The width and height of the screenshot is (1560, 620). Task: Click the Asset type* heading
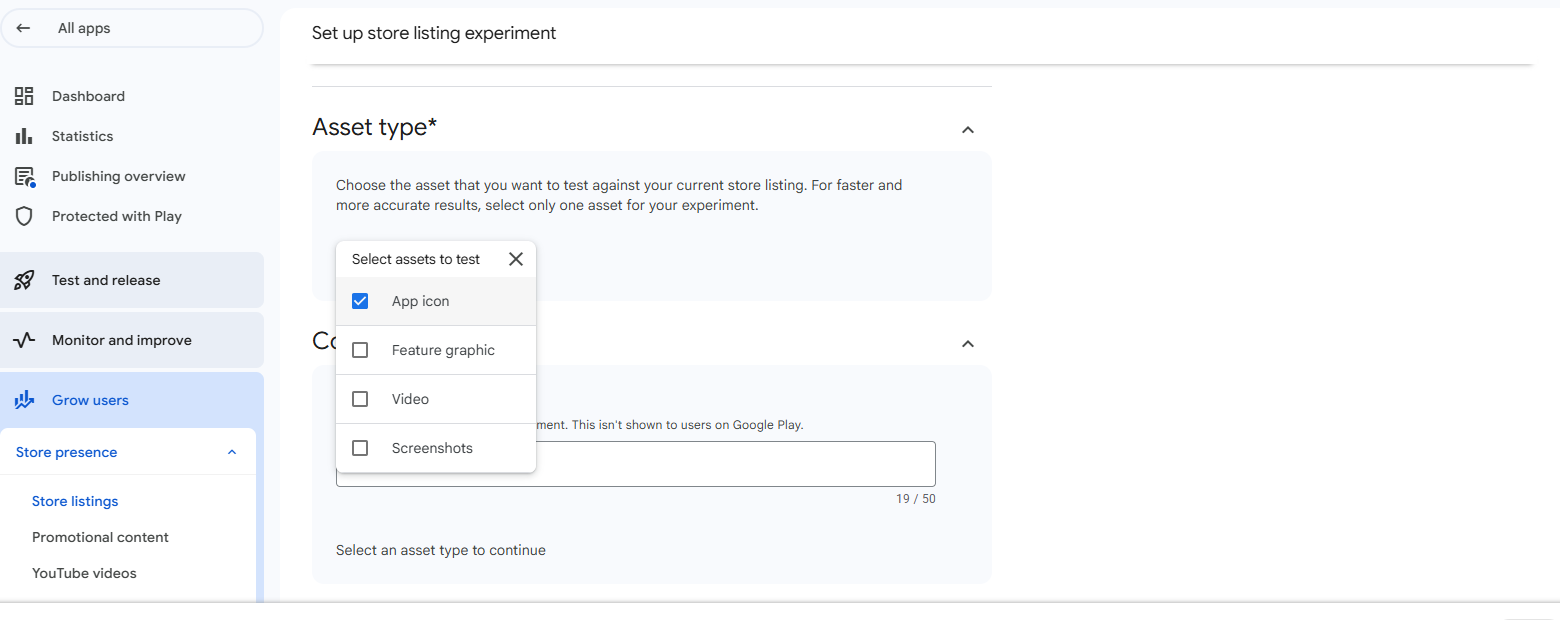pos(374,127)
